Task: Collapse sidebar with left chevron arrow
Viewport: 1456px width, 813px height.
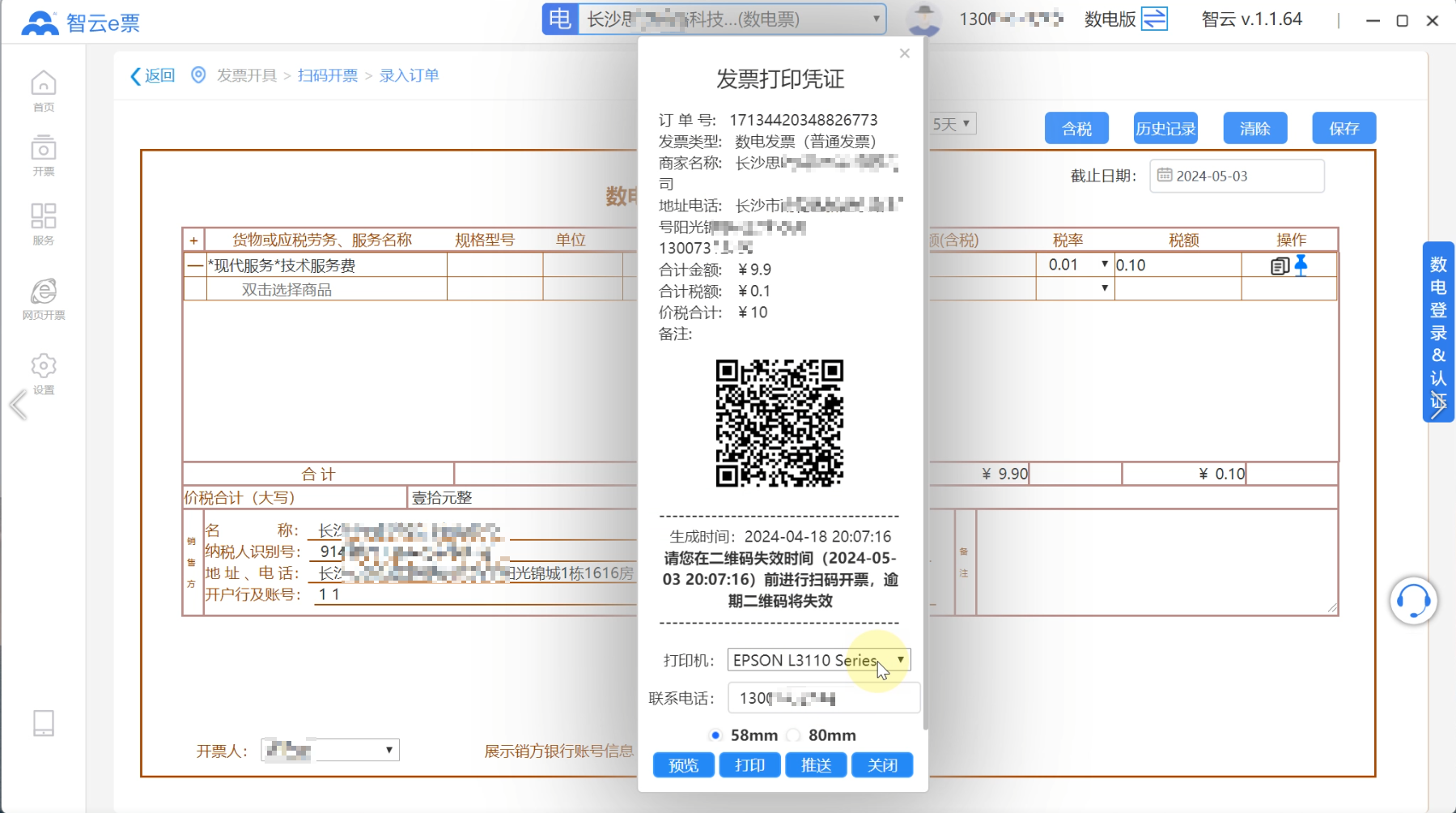Action: pyautogui.click(x=18, y=405)
